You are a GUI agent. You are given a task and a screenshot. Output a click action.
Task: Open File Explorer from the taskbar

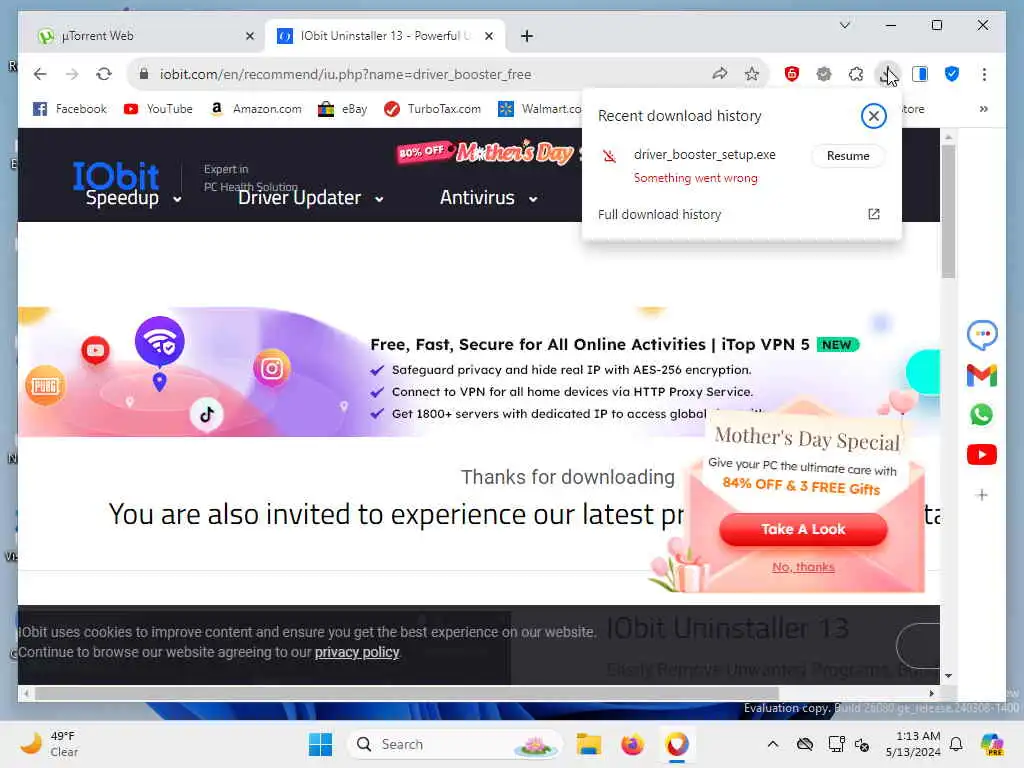[588, 744]
